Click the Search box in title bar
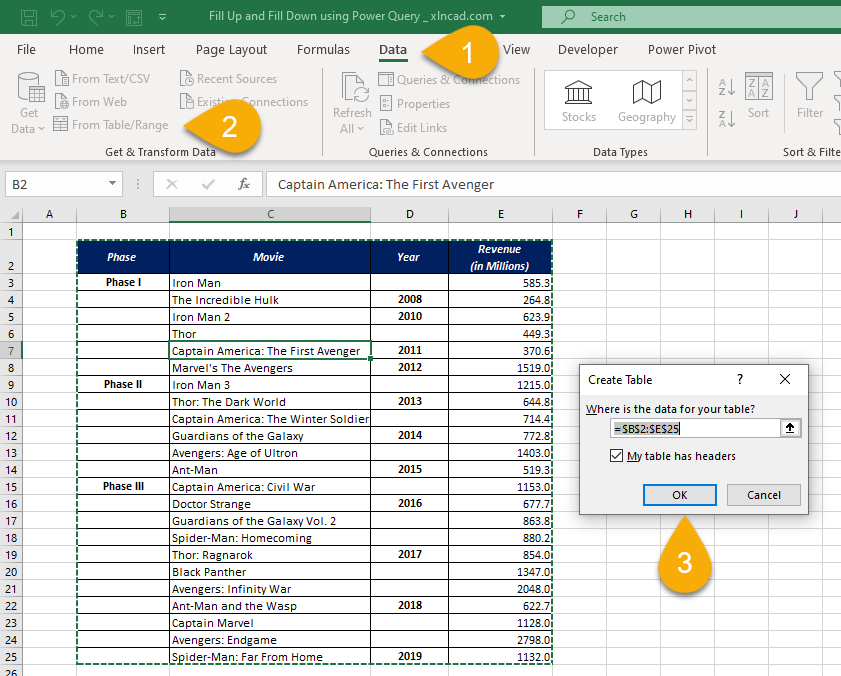This screenshot has width=841, height=676. (691, 17)
